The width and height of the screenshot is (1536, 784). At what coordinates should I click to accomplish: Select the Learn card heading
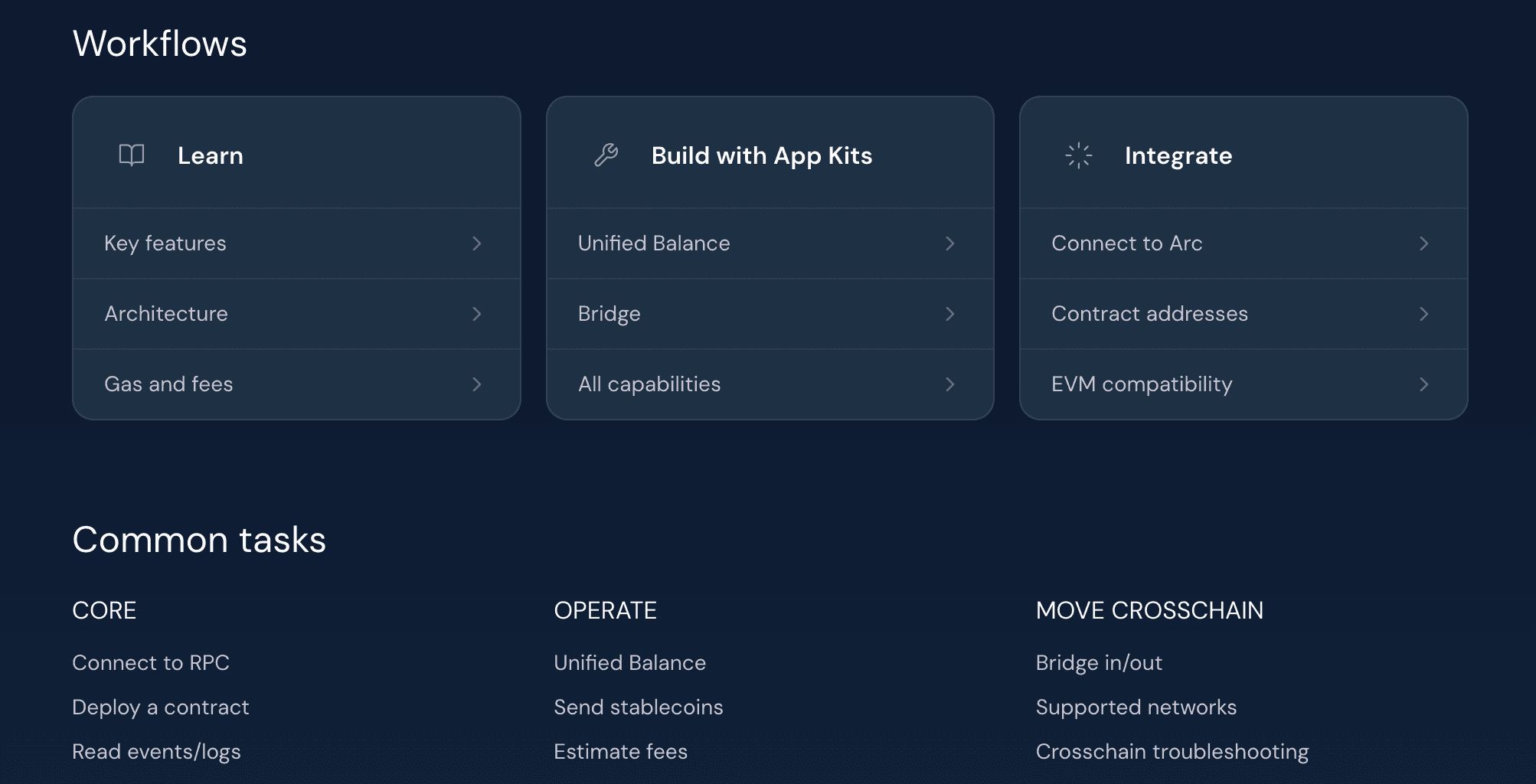pyautogui.click(x=211, y=155)
